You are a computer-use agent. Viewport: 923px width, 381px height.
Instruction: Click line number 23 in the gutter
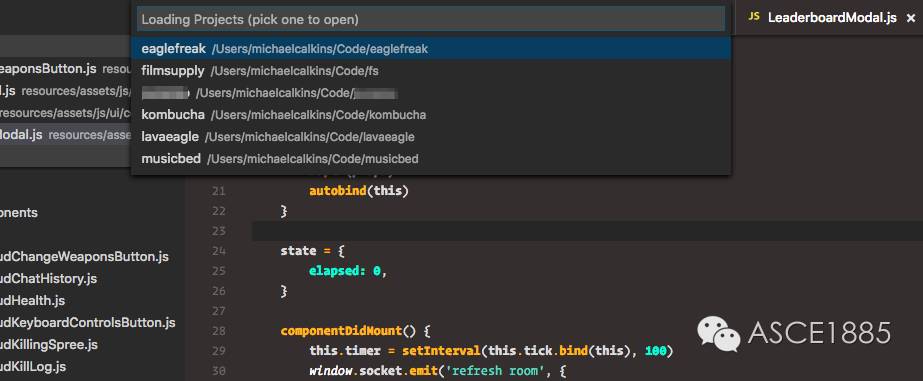point(218,231)
